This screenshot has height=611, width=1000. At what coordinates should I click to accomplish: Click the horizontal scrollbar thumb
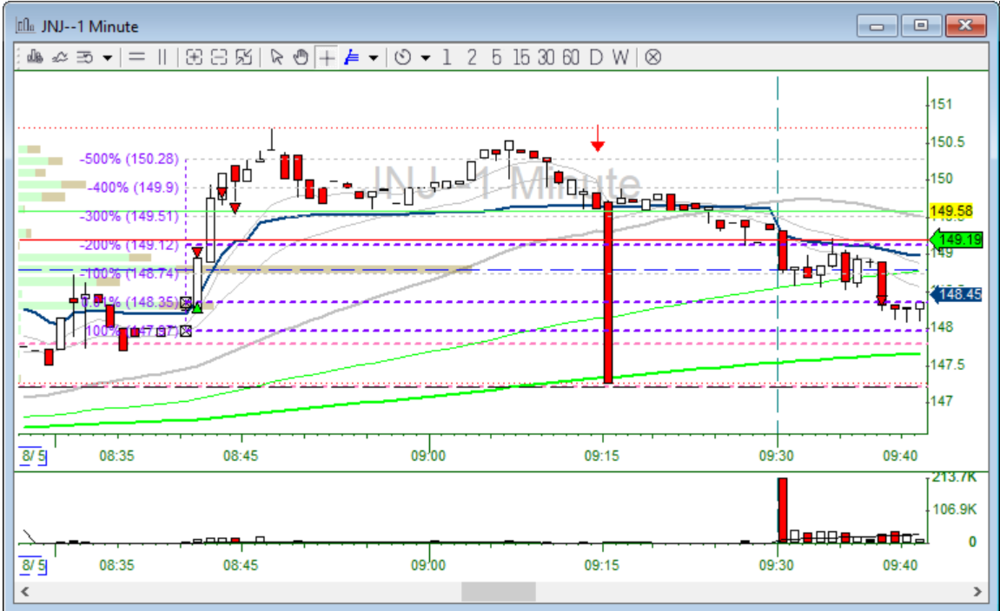pyautogui.click(x=497, y=591)
